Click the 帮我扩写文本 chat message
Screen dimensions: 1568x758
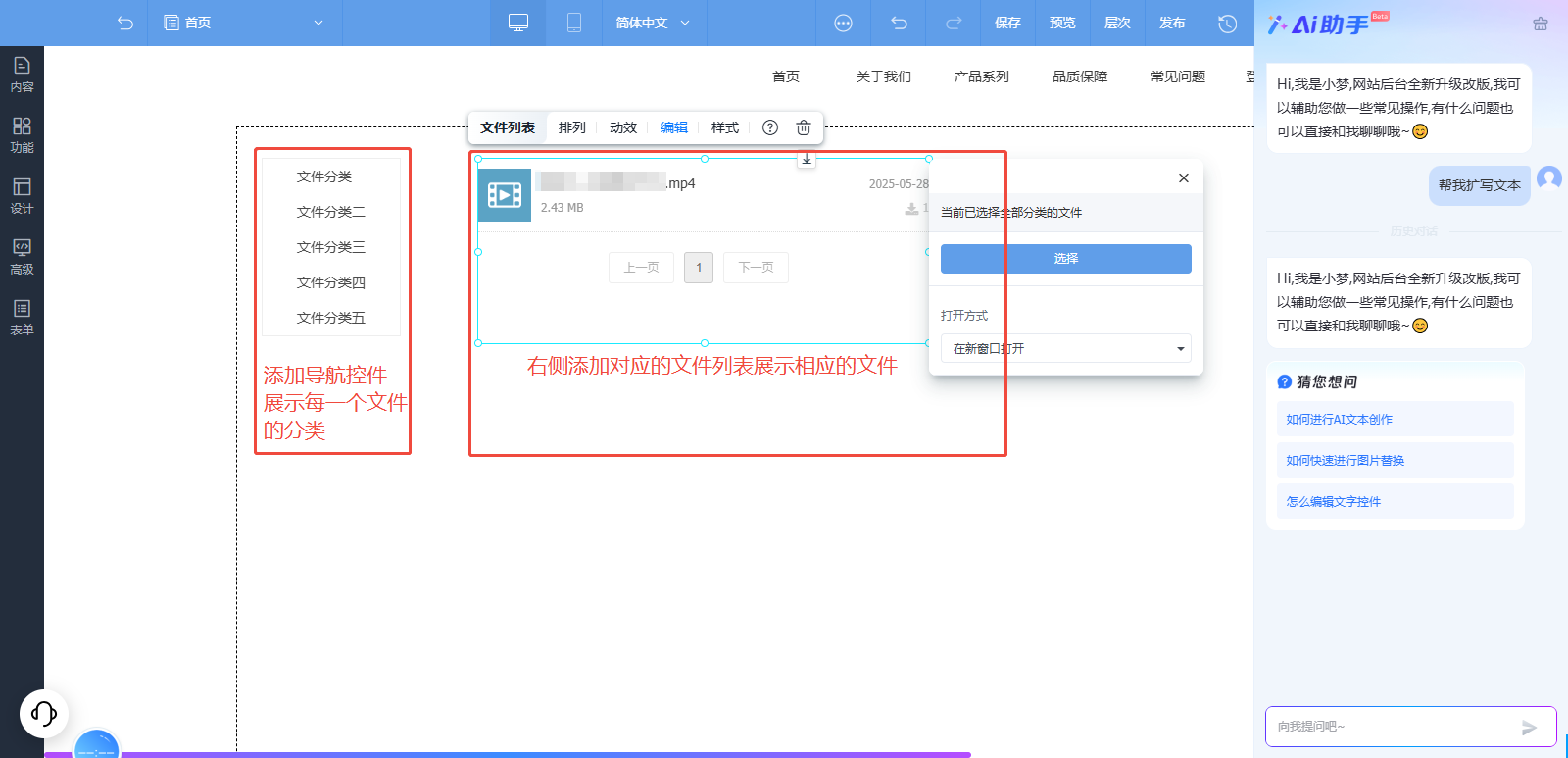coord(1480,185)
